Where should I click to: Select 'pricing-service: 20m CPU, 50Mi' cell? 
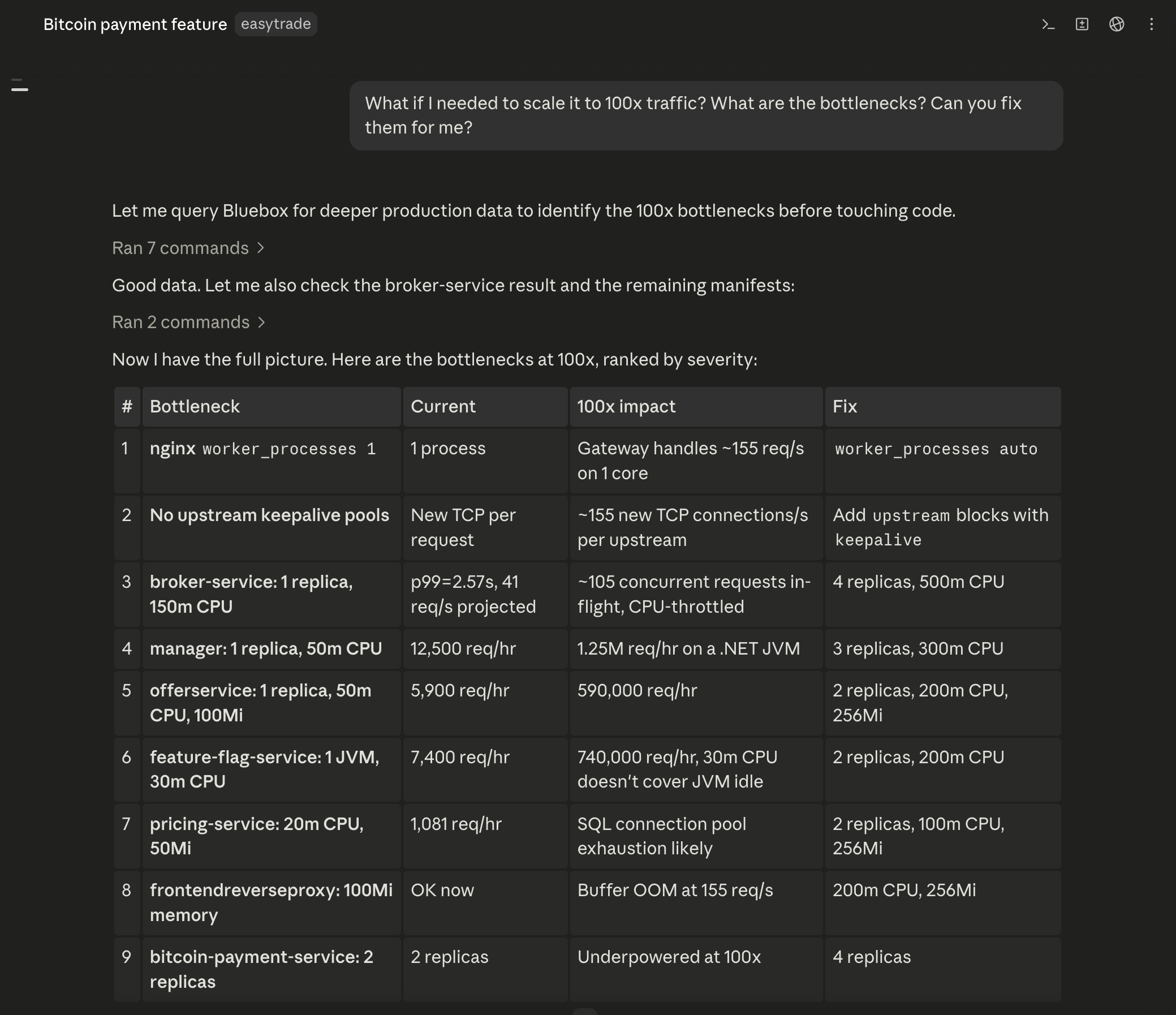coord(272,836)
